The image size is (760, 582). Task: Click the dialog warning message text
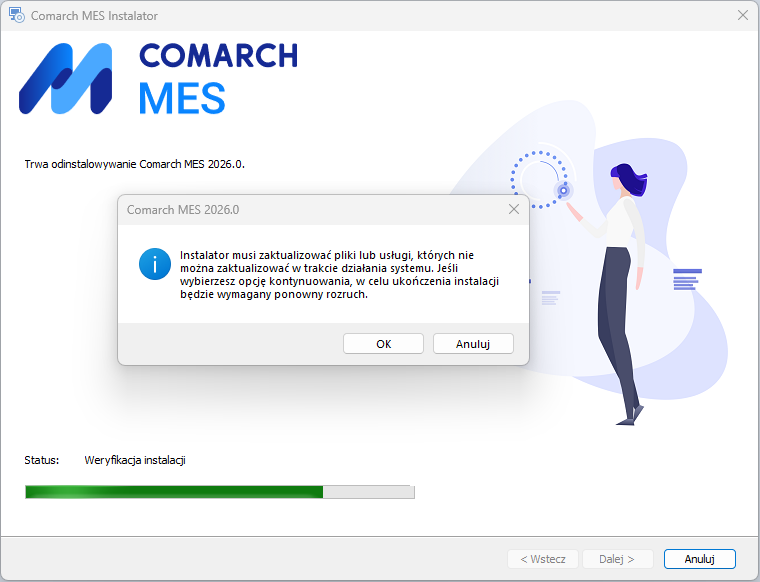click(339, 274)
